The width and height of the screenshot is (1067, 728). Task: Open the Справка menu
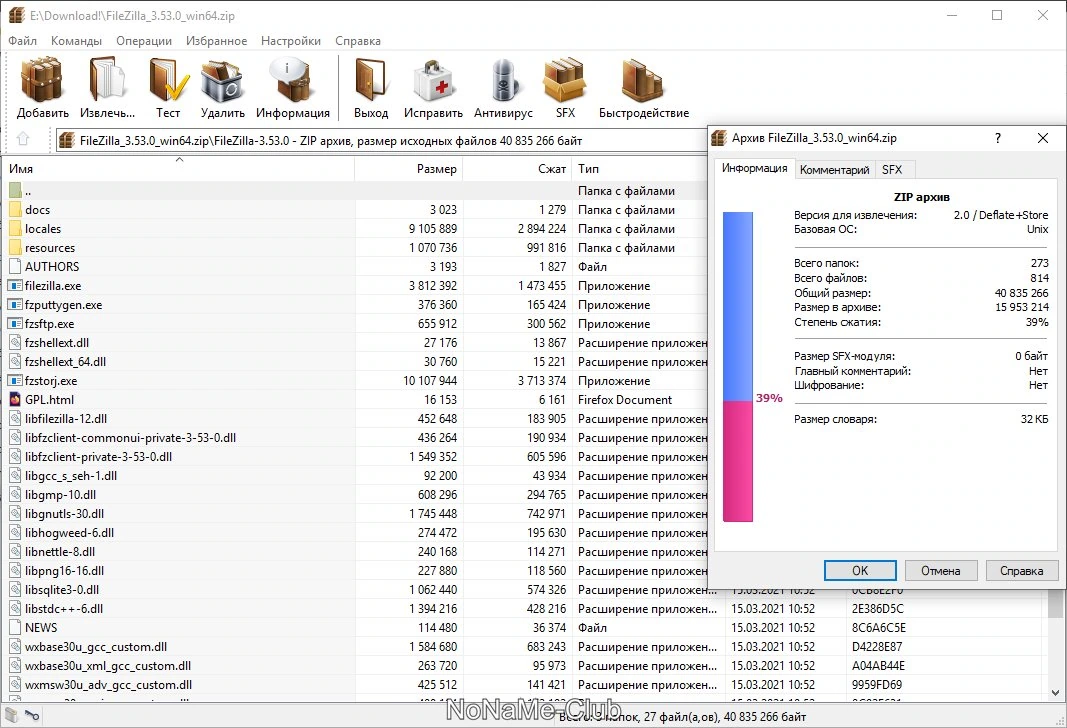tap(357, 41)
